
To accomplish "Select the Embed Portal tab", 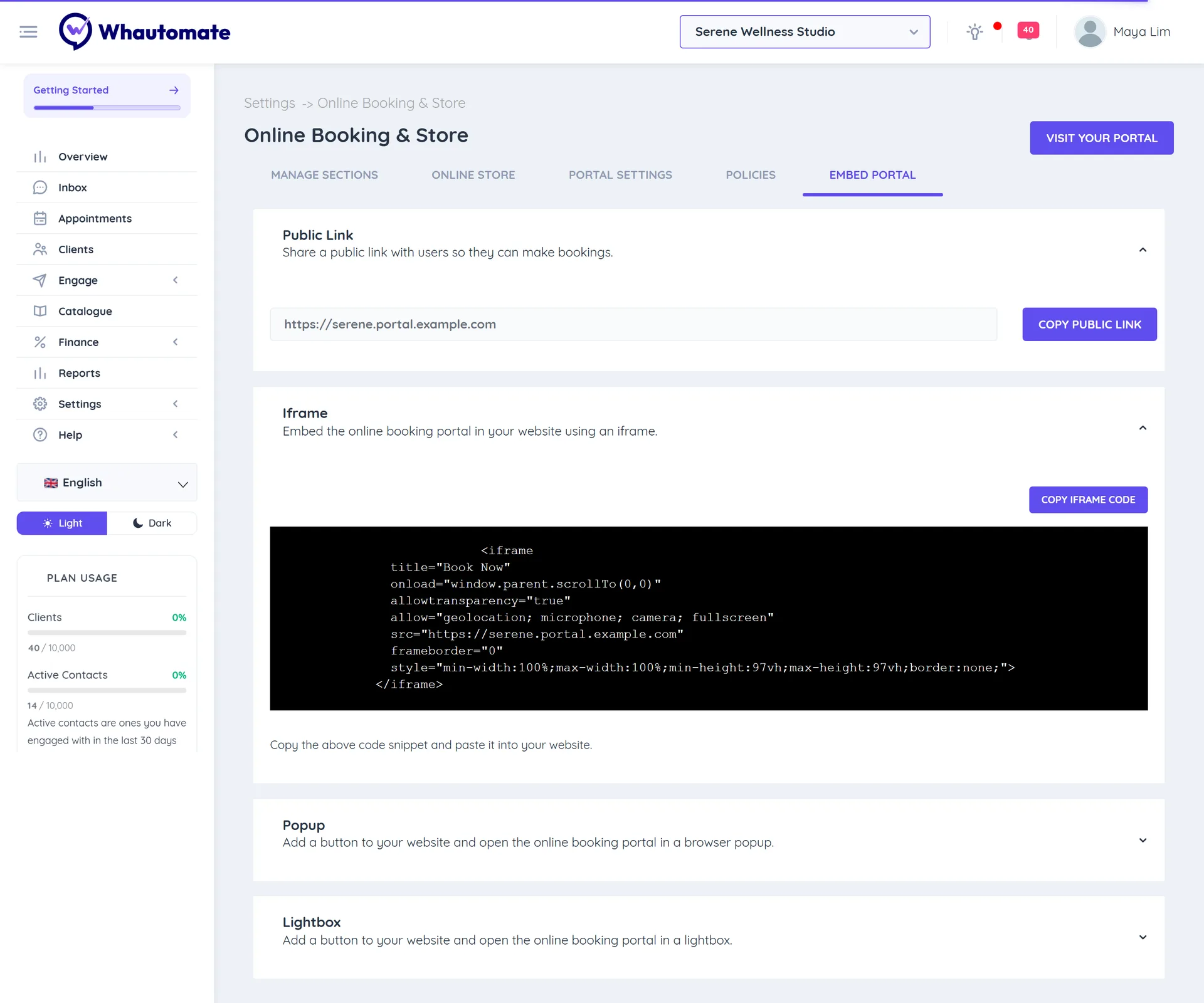I will point(872,176).
